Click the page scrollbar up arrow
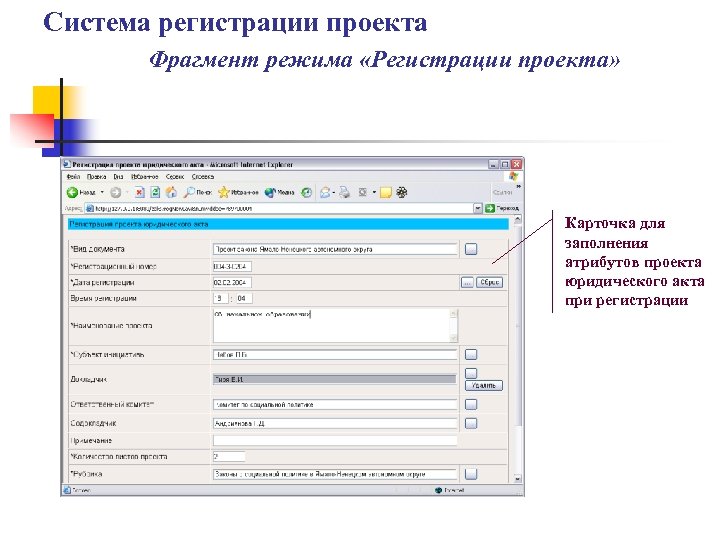Screen dimensions: 720x540 tap(518, 220)
